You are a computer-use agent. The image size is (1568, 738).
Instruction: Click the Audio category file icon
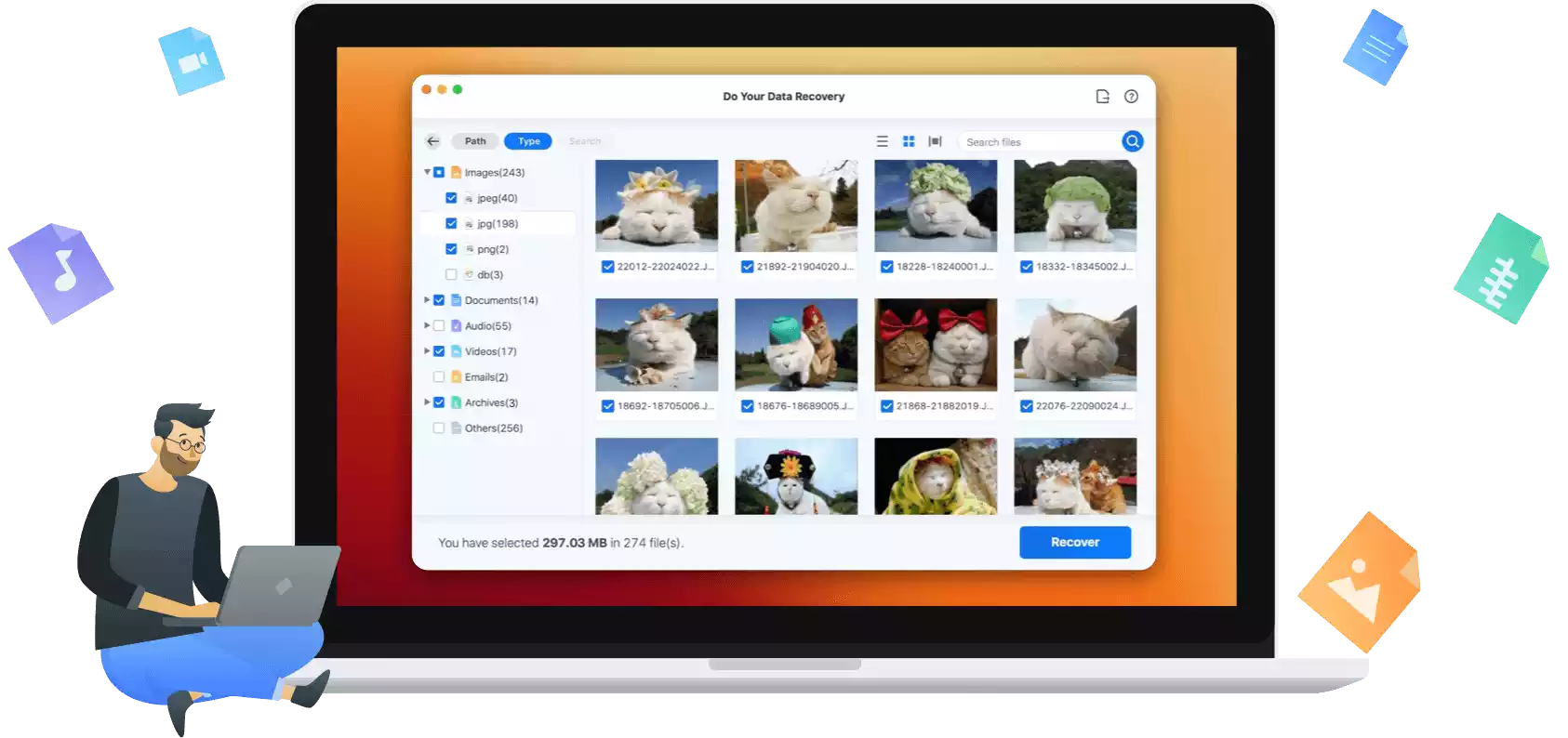[457, 326]
